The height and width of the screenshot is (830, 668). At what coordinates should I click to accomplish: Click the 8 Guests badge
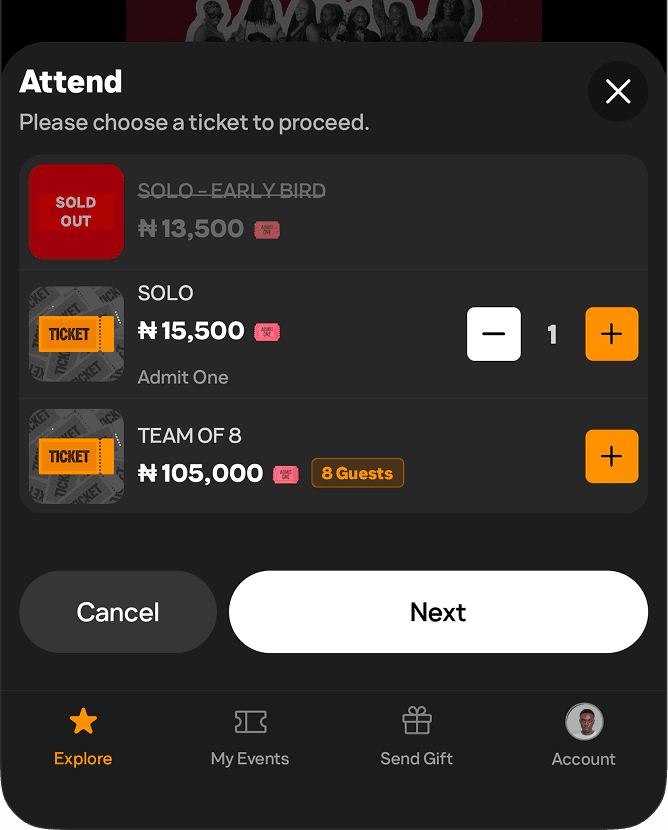tap(357, 473)
